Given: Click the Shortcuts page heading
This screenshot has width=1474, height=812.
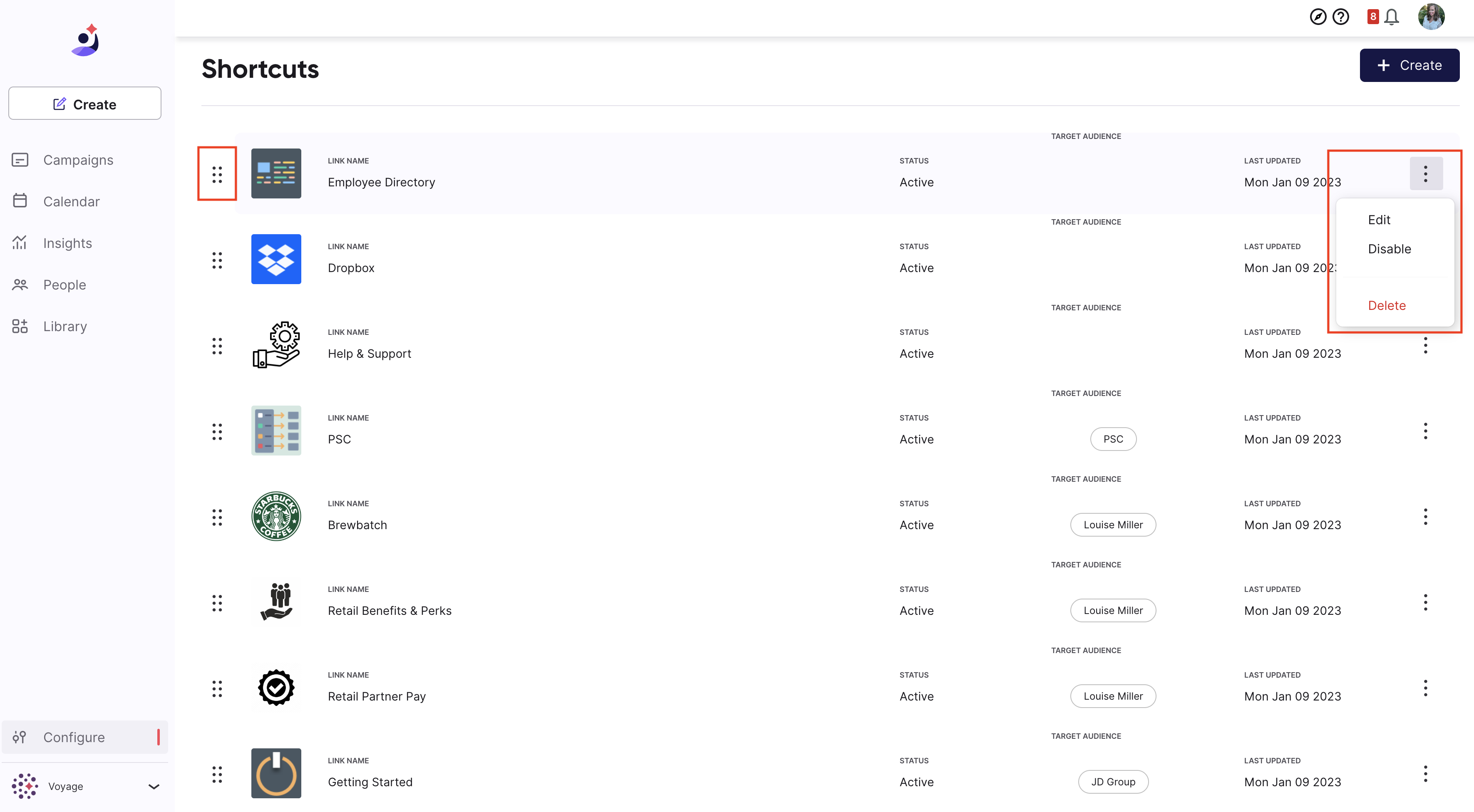Looking at the screenshot, I should (261, 69).
